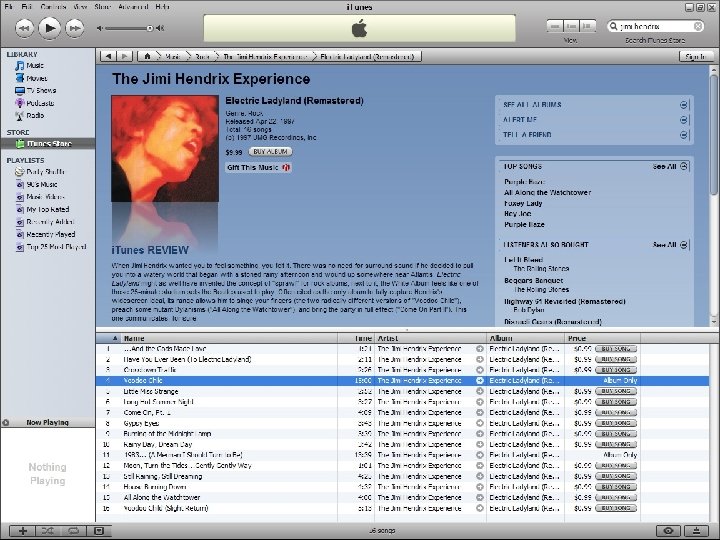Sort the song list by Price column
This screenshot has height=540, width=720.
pos(602,338)
